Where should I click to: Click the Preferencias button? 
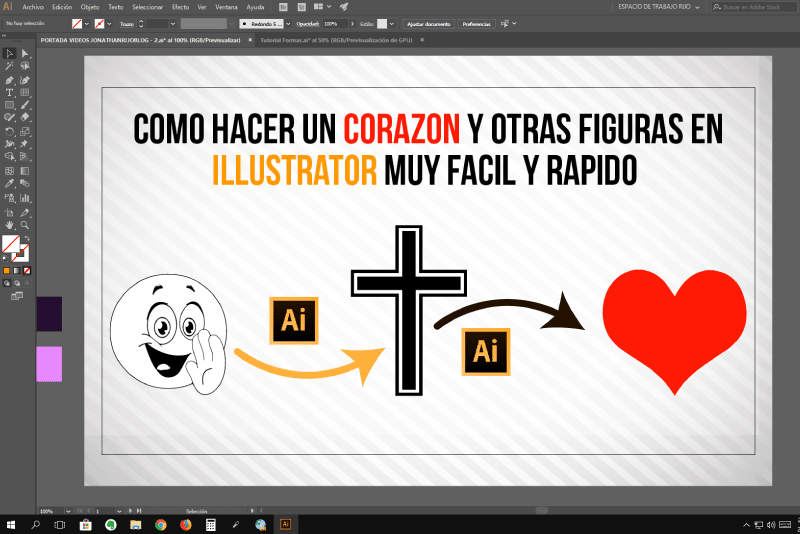tap(477, 24)
